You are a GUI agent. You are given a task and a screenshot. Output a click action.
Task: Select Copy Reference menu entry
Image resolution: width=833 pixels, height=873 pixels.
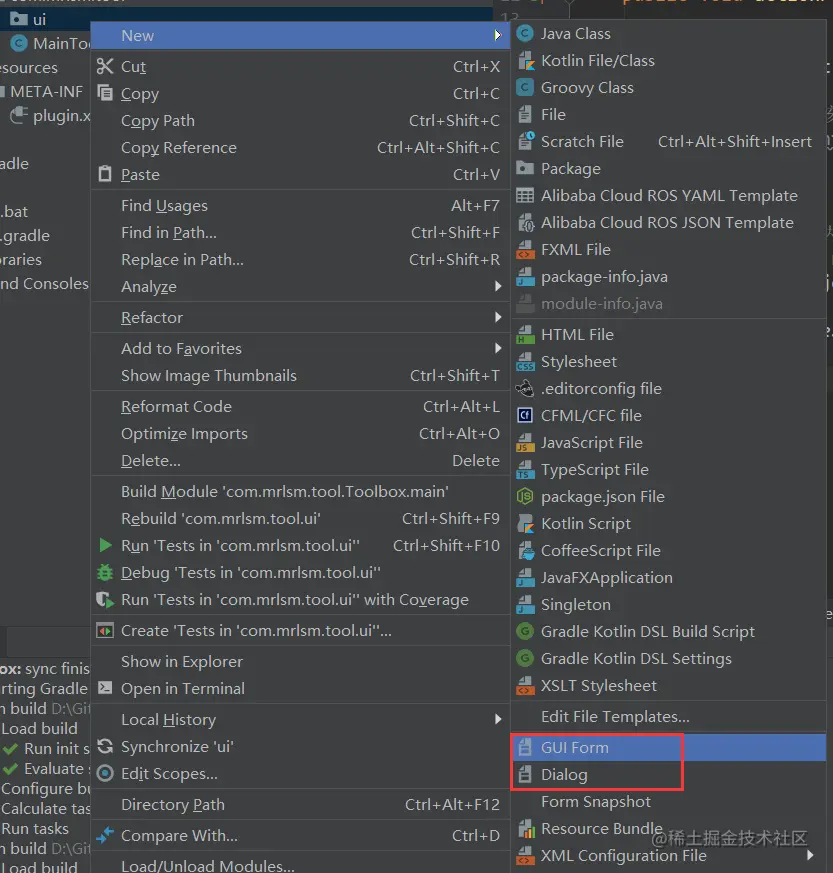tap(300, 148)
